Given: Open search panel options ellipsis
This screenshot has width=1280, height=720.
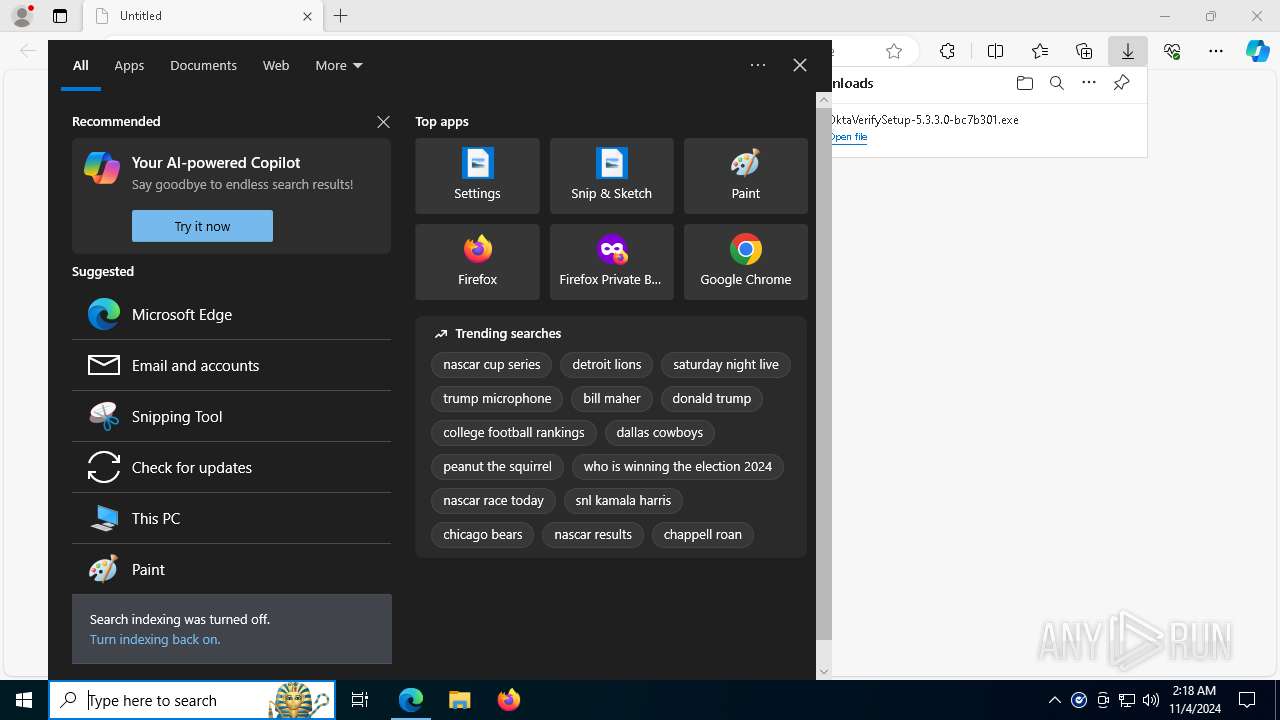Looking at the screenshot, I should [x=757, y=65].
